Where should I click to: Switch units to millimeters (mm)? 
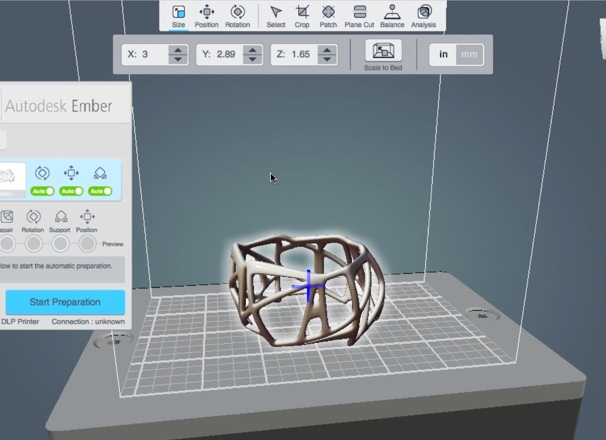(x=470, y=55)
